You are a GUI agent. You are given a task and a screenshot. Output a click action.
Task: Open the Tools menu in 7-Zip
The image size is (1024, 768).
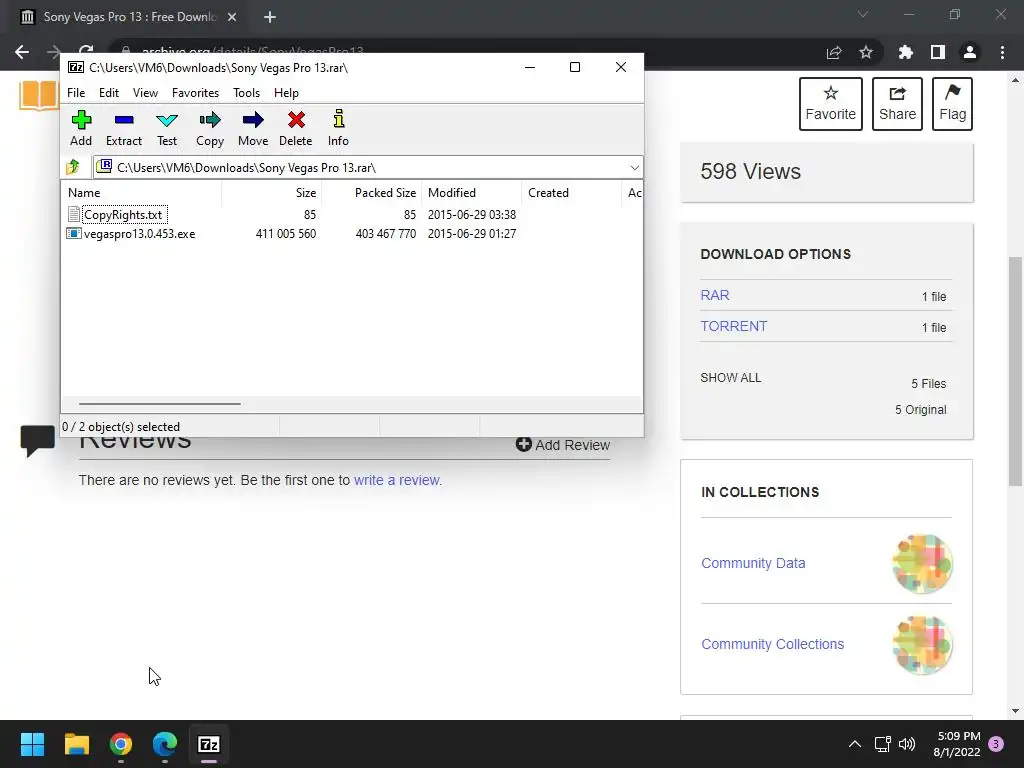click(246, 93)
